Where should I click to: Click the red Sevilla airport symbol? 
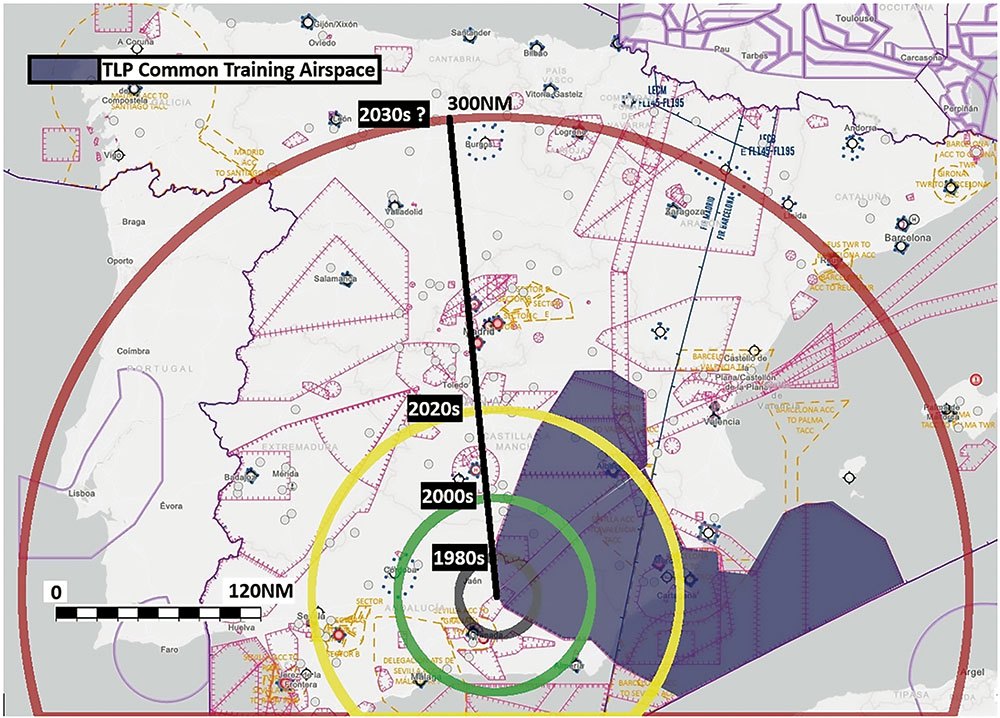pos(339,634)
